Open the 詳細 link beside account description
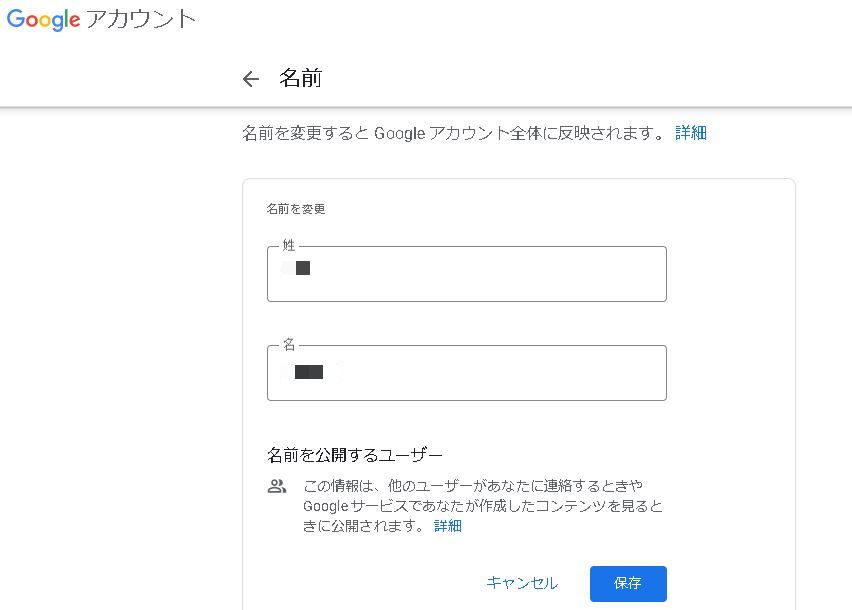The image size is (852, 610). click(x=691, y=133)
